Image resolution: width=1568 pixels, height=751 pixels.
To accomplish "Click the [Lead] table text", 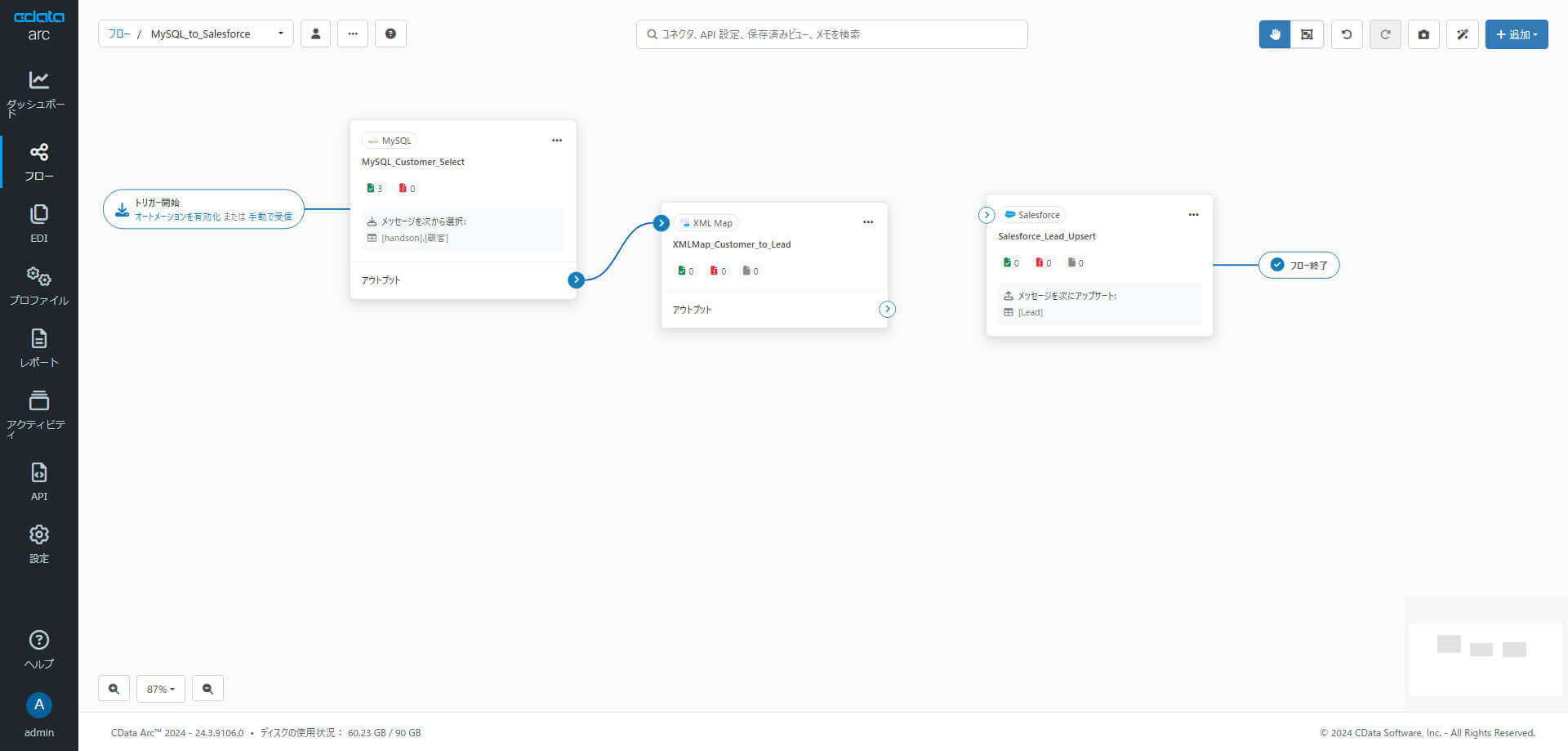I will click(x=1031, y=312).
